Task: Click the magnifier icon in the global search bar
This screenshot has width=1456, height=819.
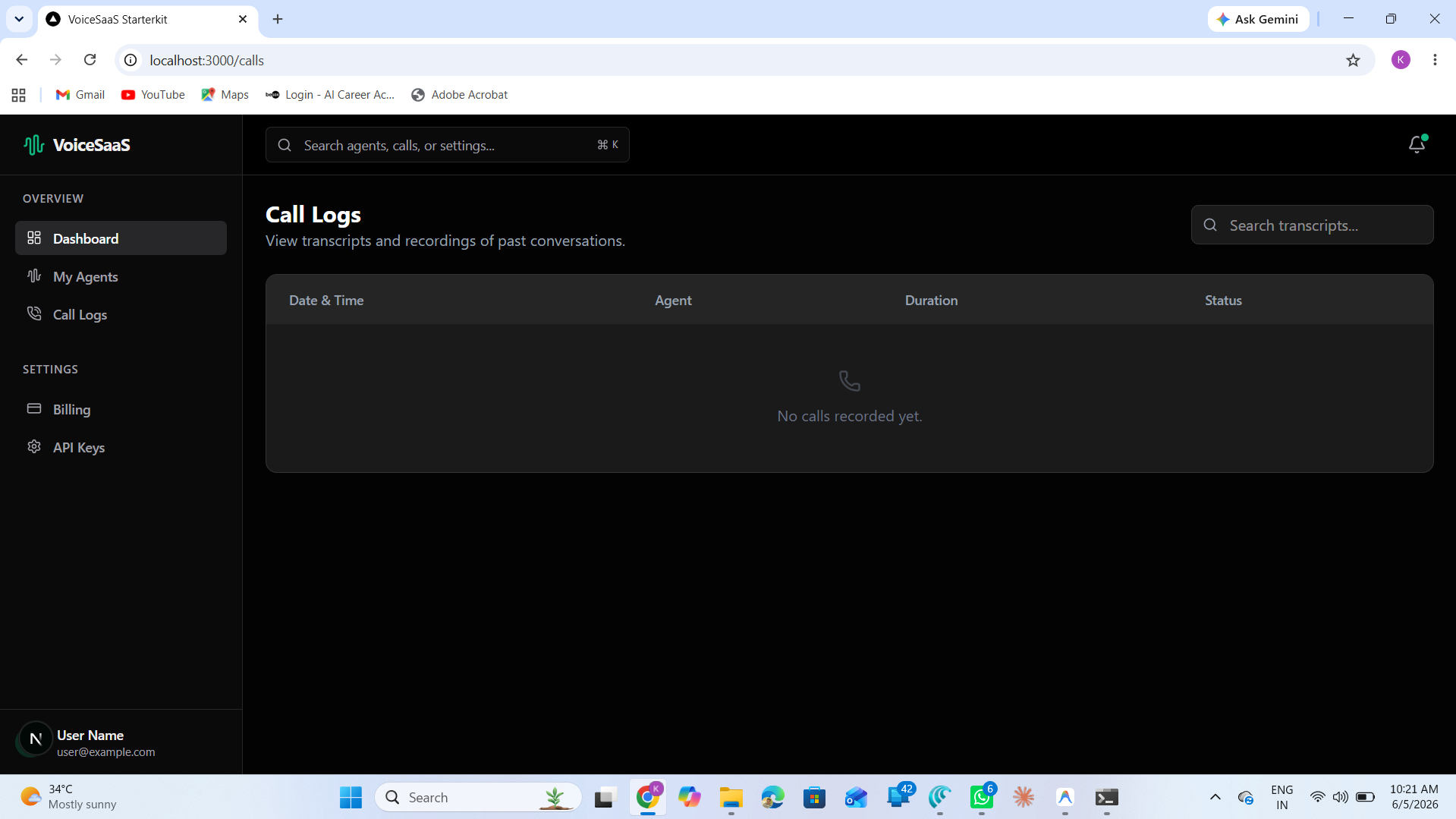Action: 285,145
